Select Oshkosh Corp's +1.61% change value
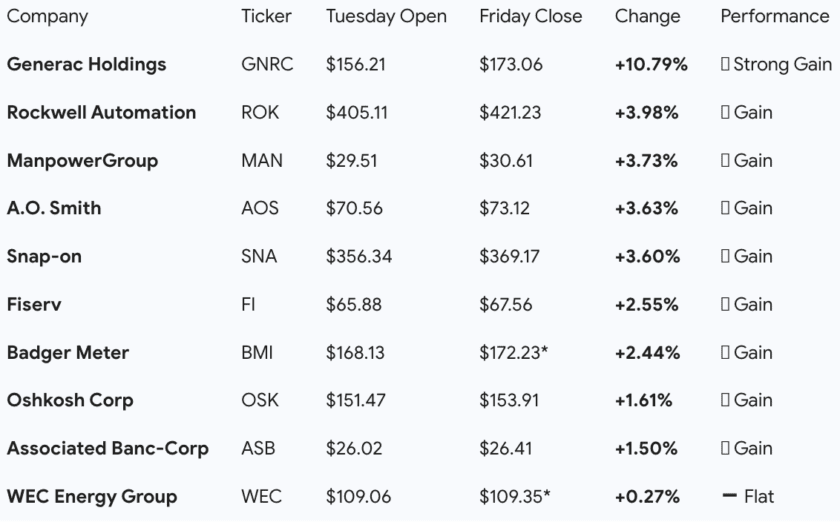This screenshot has width=840, height=522. pos(643,401)
